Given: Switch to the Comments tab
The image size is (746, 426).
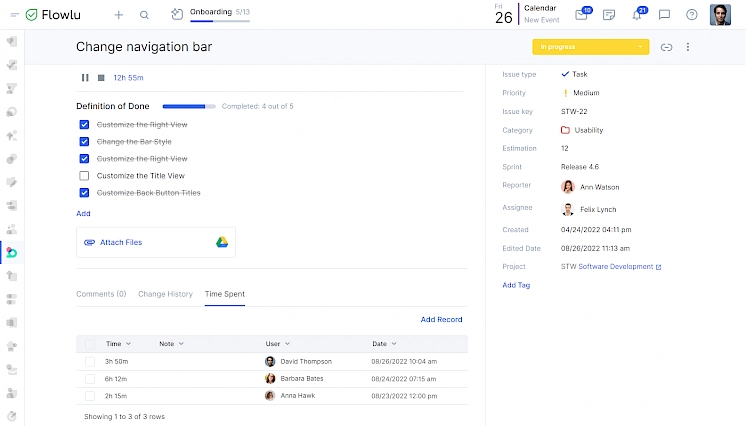Looking at the screenshot, I should tap(101, 294).
